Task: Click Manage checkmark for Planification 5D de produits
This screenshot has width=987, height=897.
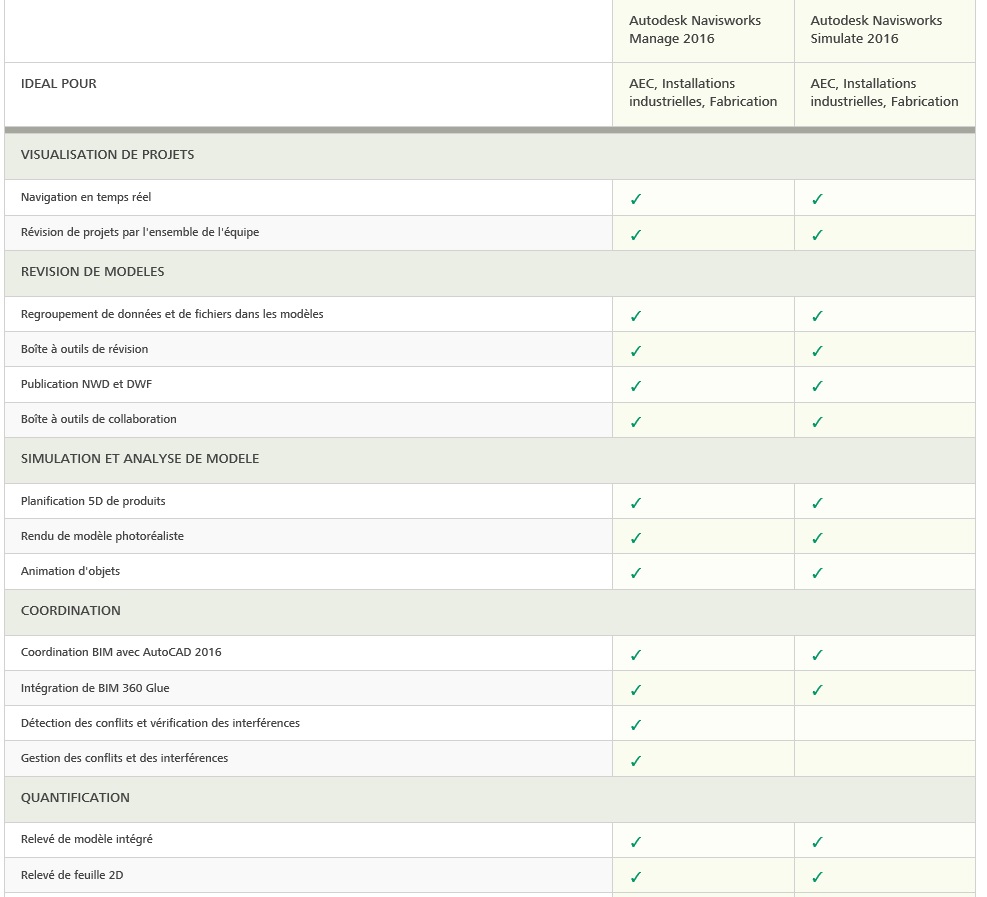Action: [x=636, y=503]
